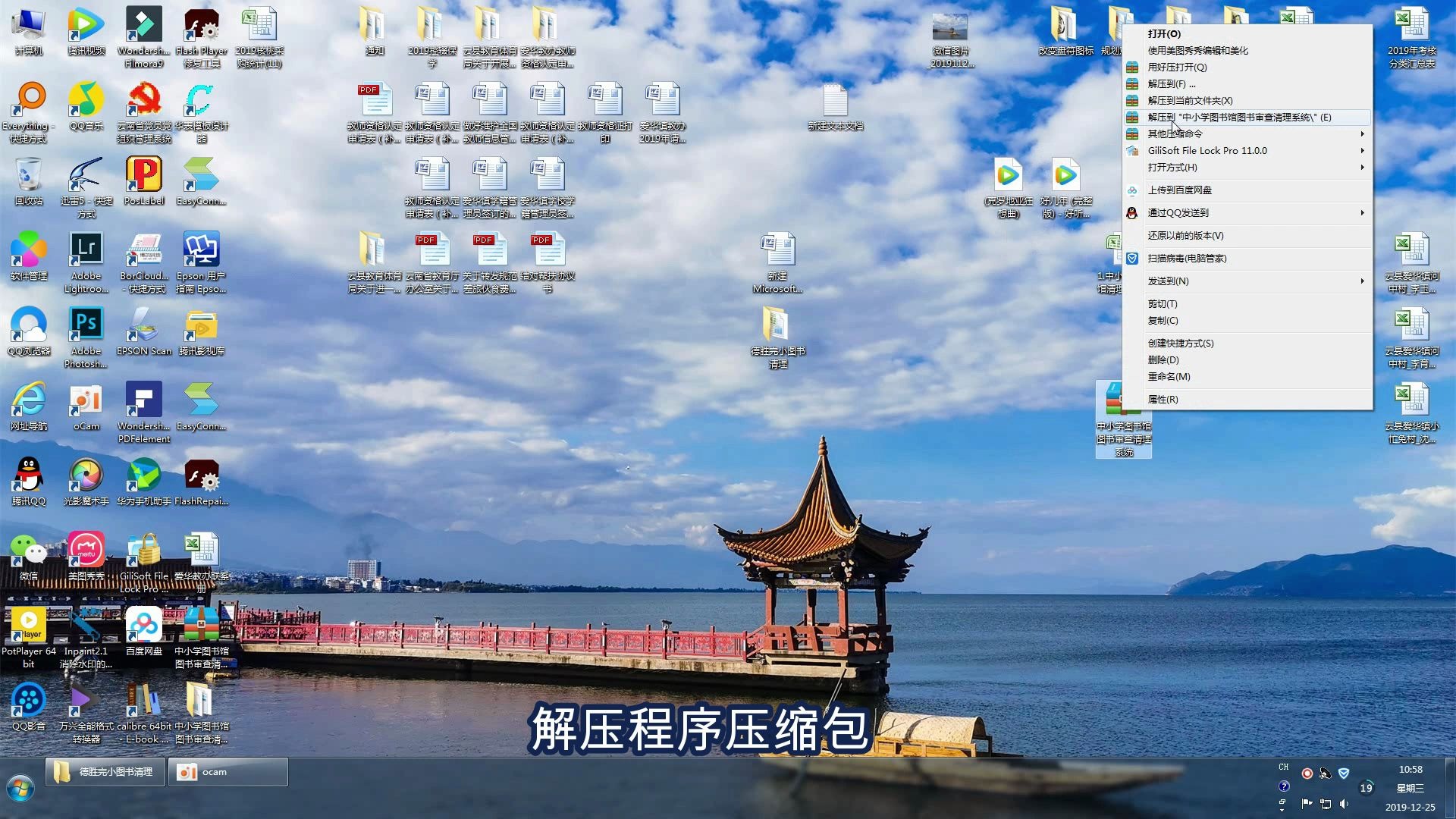Viewport: 1456px width, 819px height.
Task: Select the QQ影音 icon
Action: pos(29,708)
